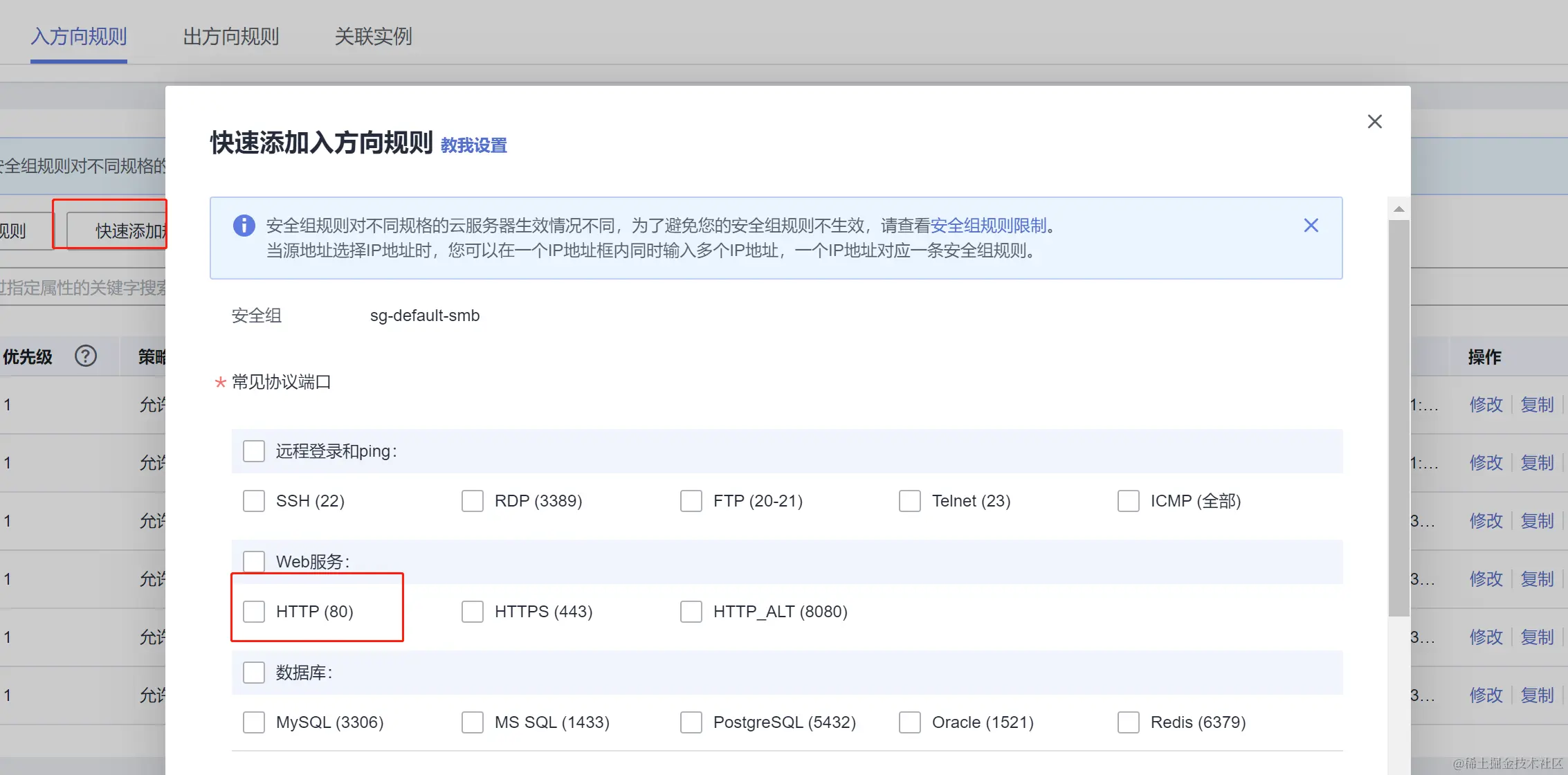
Task: Open the 关联实例 tab
Action: (373, 36)
